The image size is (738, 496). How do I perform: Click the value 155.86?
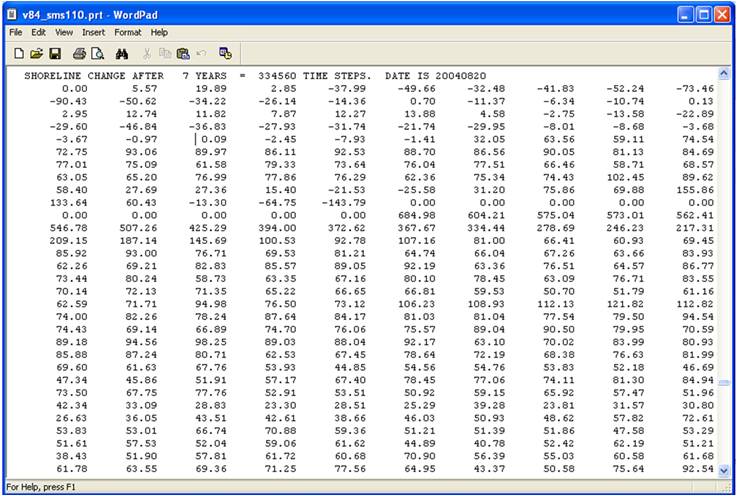pos(695,190)
